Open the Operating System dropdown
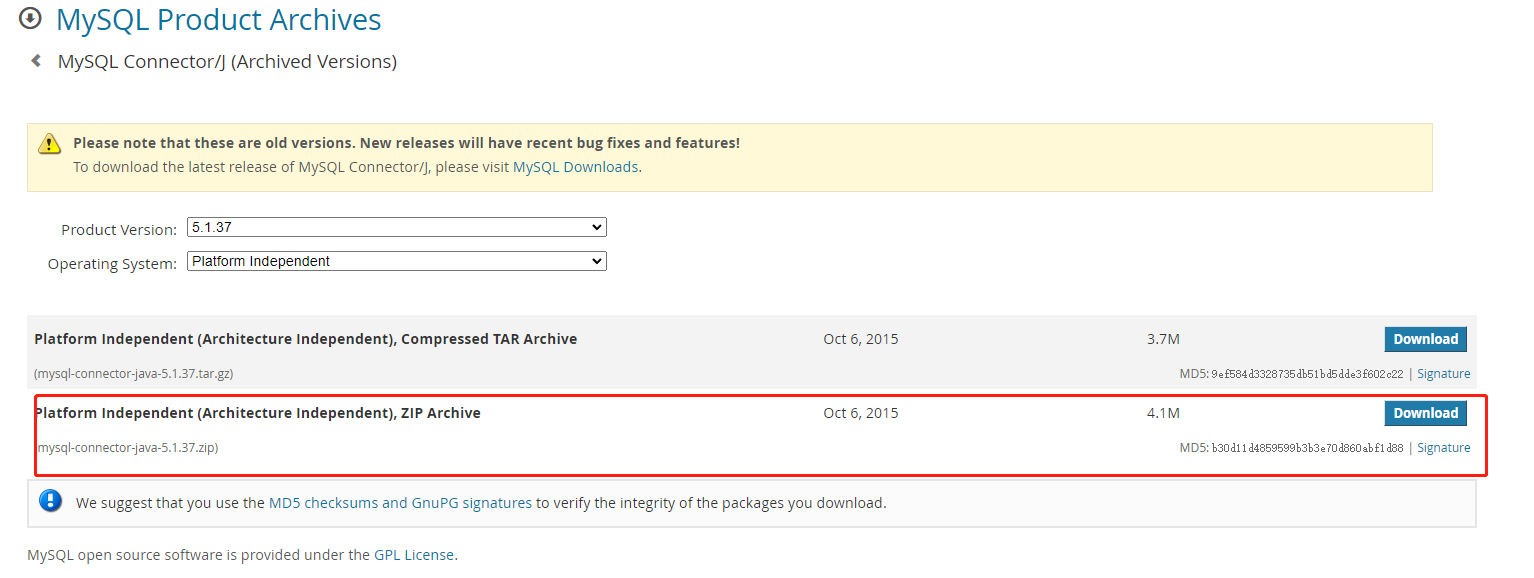The height and width of the screenshot is (578, 1534). click(x=397, y=262)
